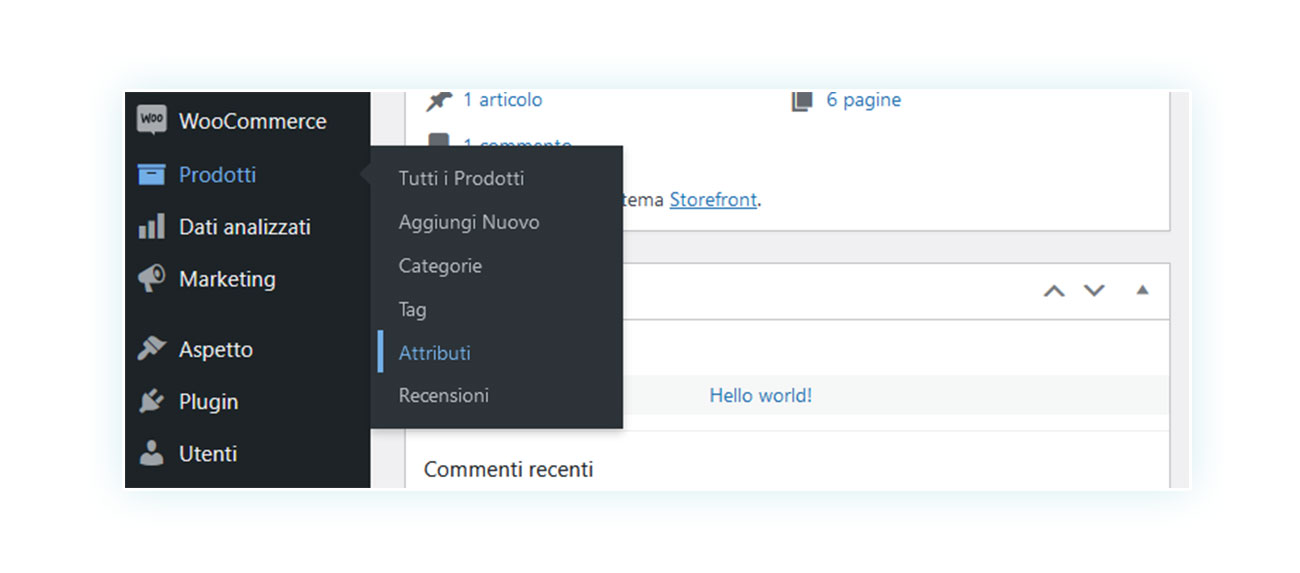Open the Storefront theme link
The image size is (1300, 573).
(x=713, y=199)
